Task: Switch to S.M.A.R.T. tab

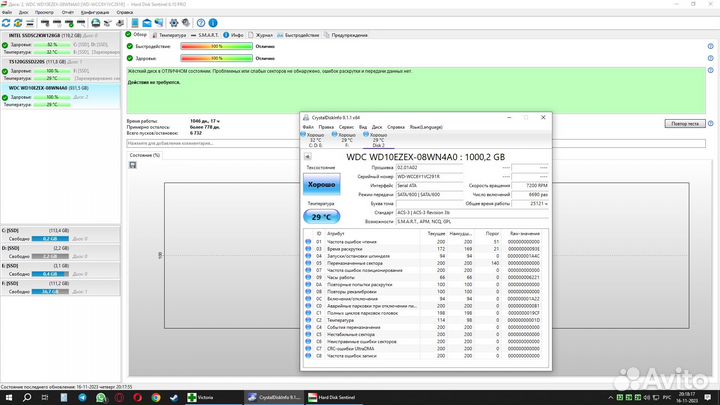Action: (205, 35)
